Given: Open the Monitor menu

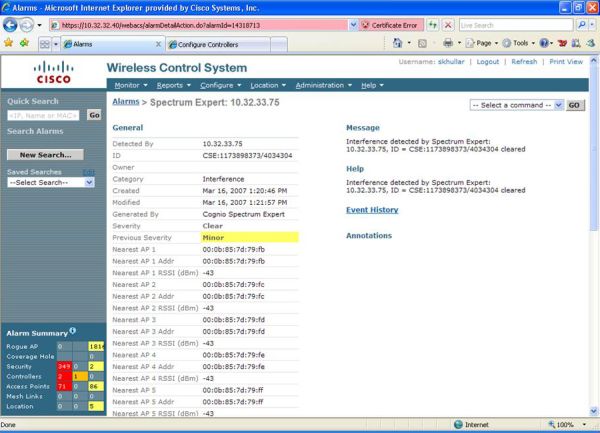Looking at the screenshot, I should pos(130,85).
